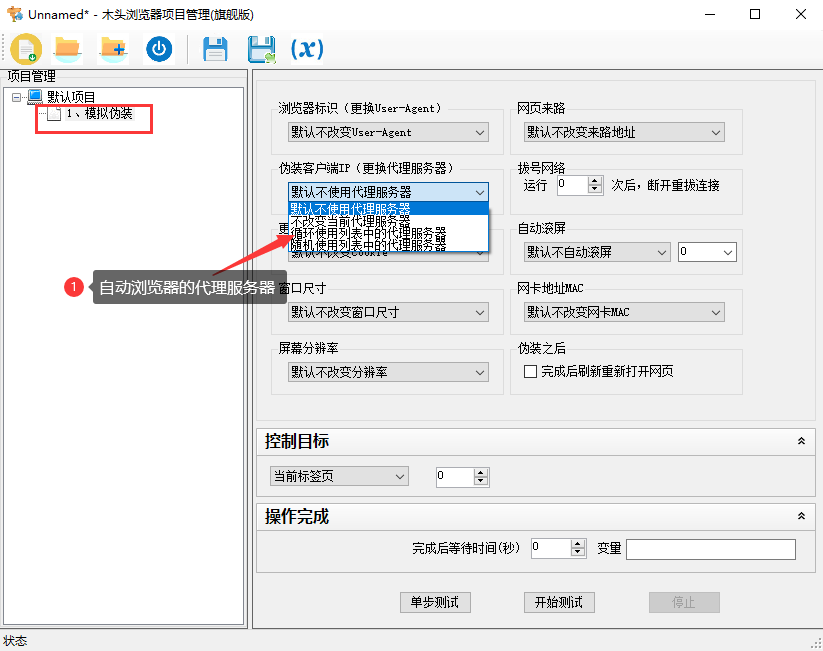Choose 随机使用列表中的代理服务器 option
The image size is (823, 651).
(x=388, y=245)
